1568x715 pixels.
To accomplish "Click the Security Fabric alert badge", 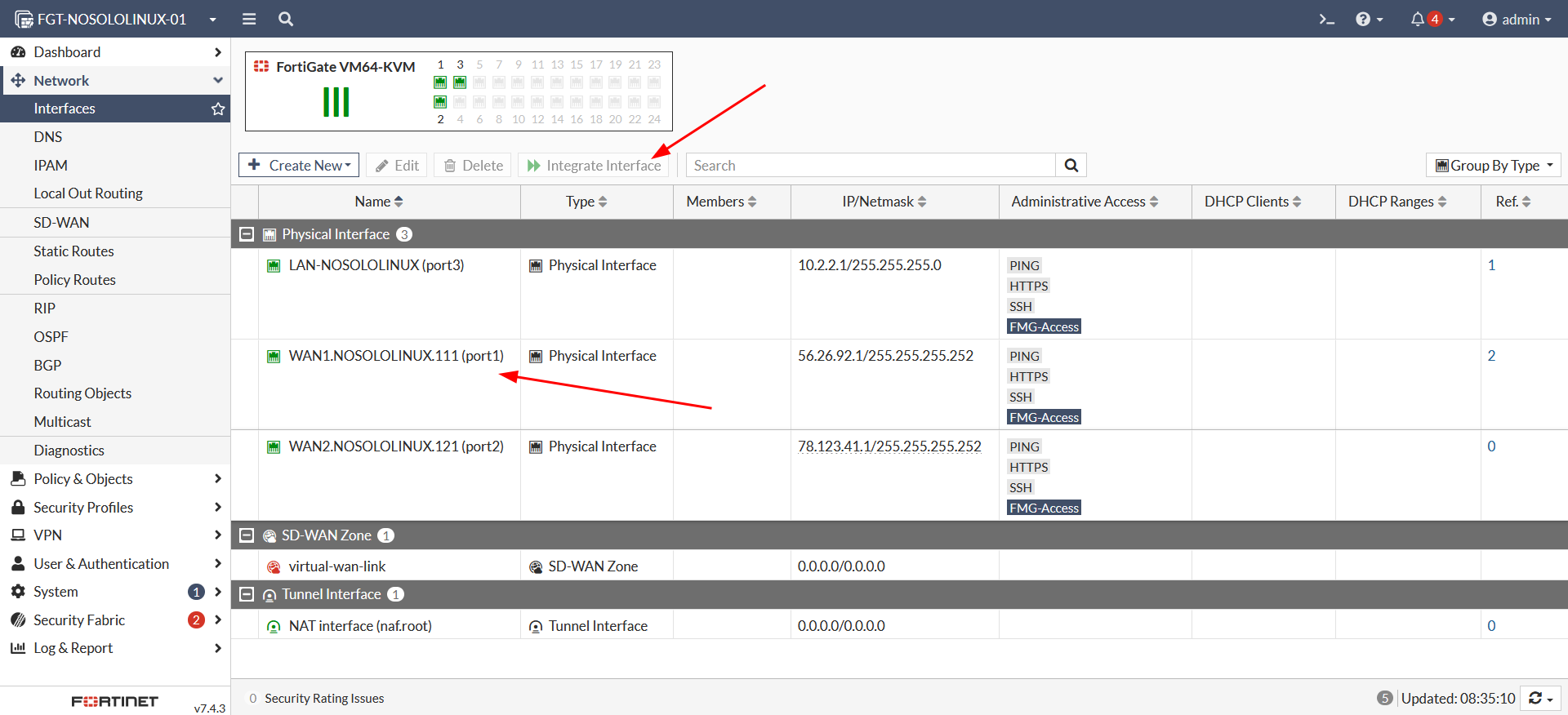I will 196,620.
